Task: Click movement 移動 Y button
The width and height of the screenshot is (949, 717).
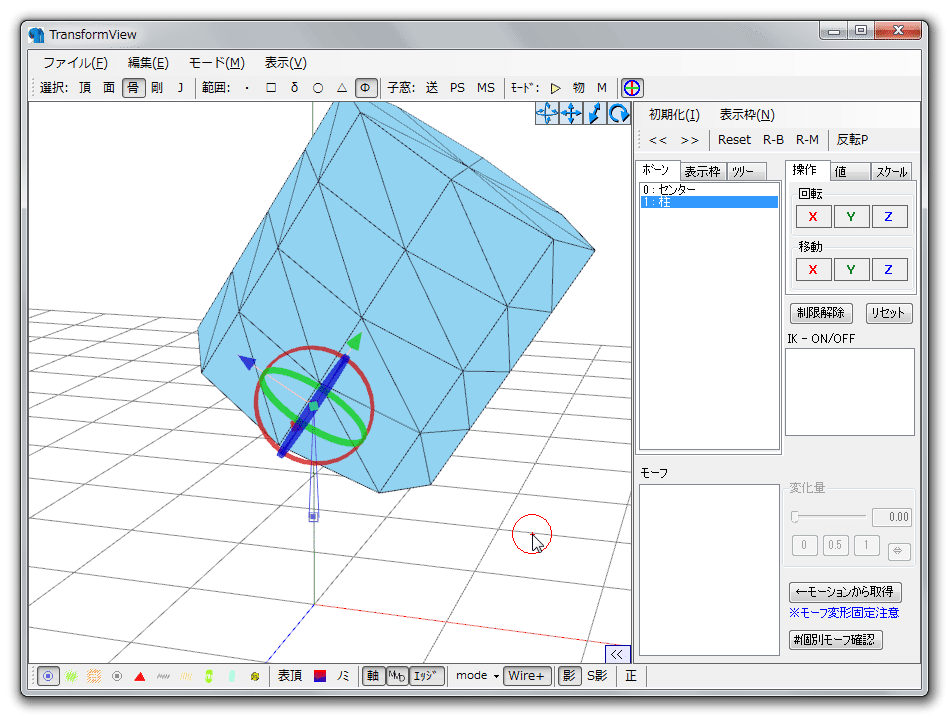Action: click(x=851, y=270)
